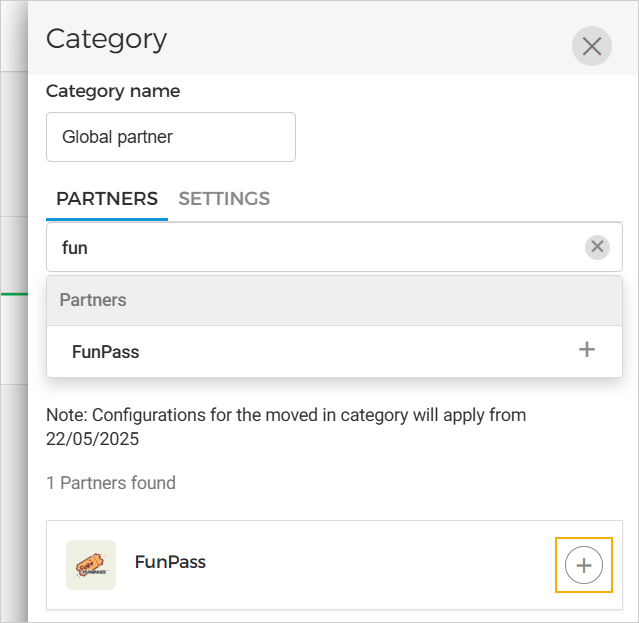Click the Category panel title
This screenshot has height=623, width=639.
click(107, 39)
